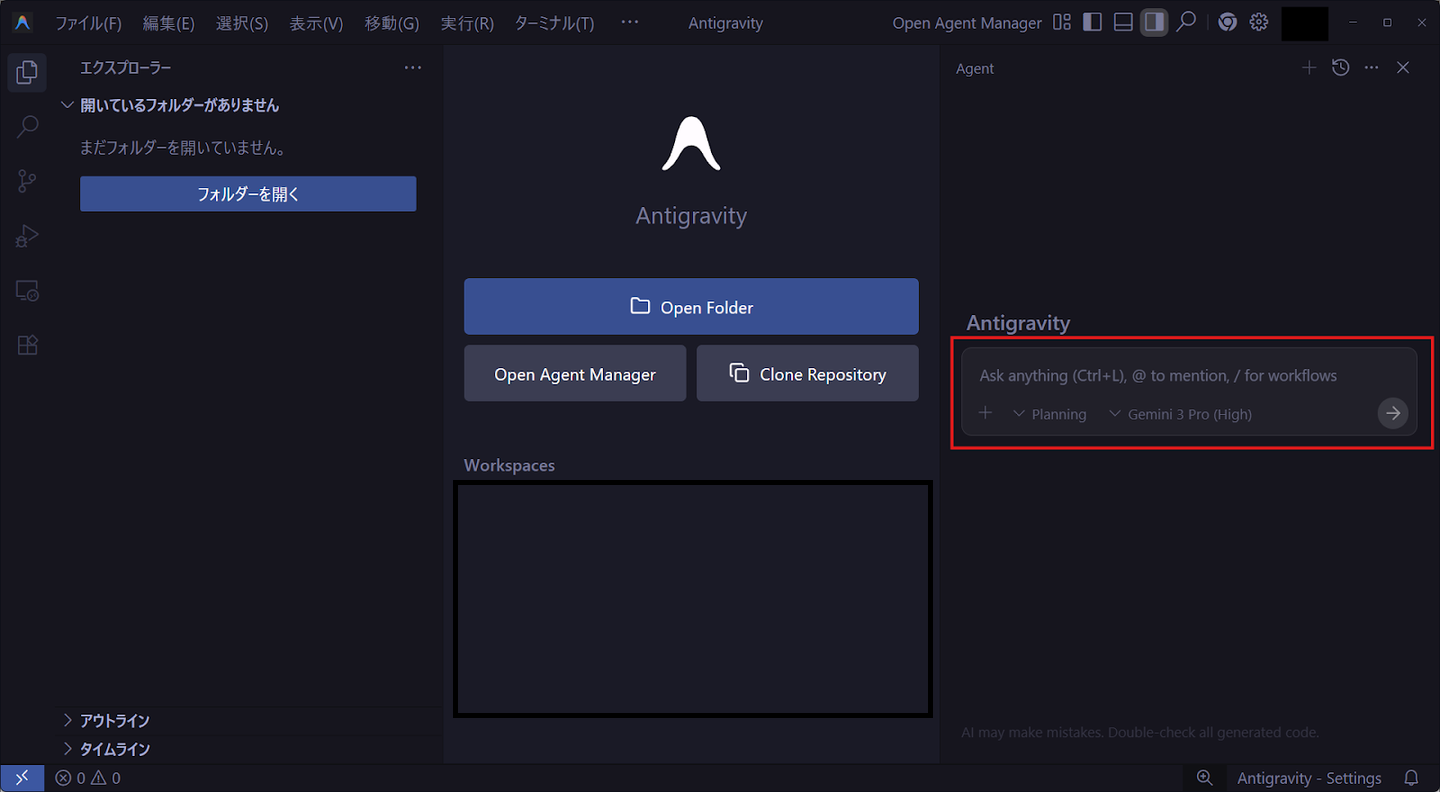This screenshot has height=792, width=1440.
Task: Open the 移動(G) menu
Action: click(x=392, y=23)
